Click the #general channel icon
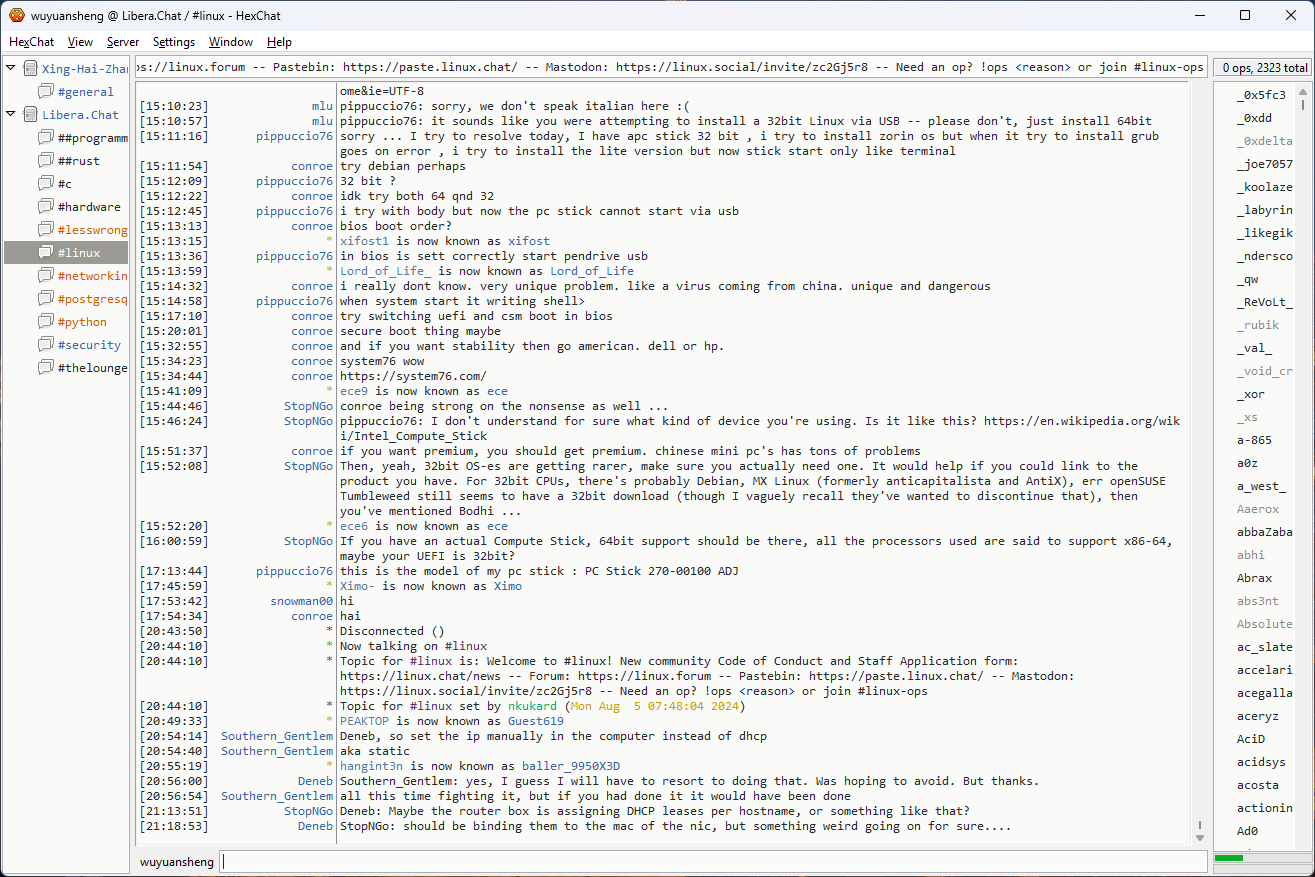Image resolution: width=1315 pixels, height=877 pixels. (46, 92)
